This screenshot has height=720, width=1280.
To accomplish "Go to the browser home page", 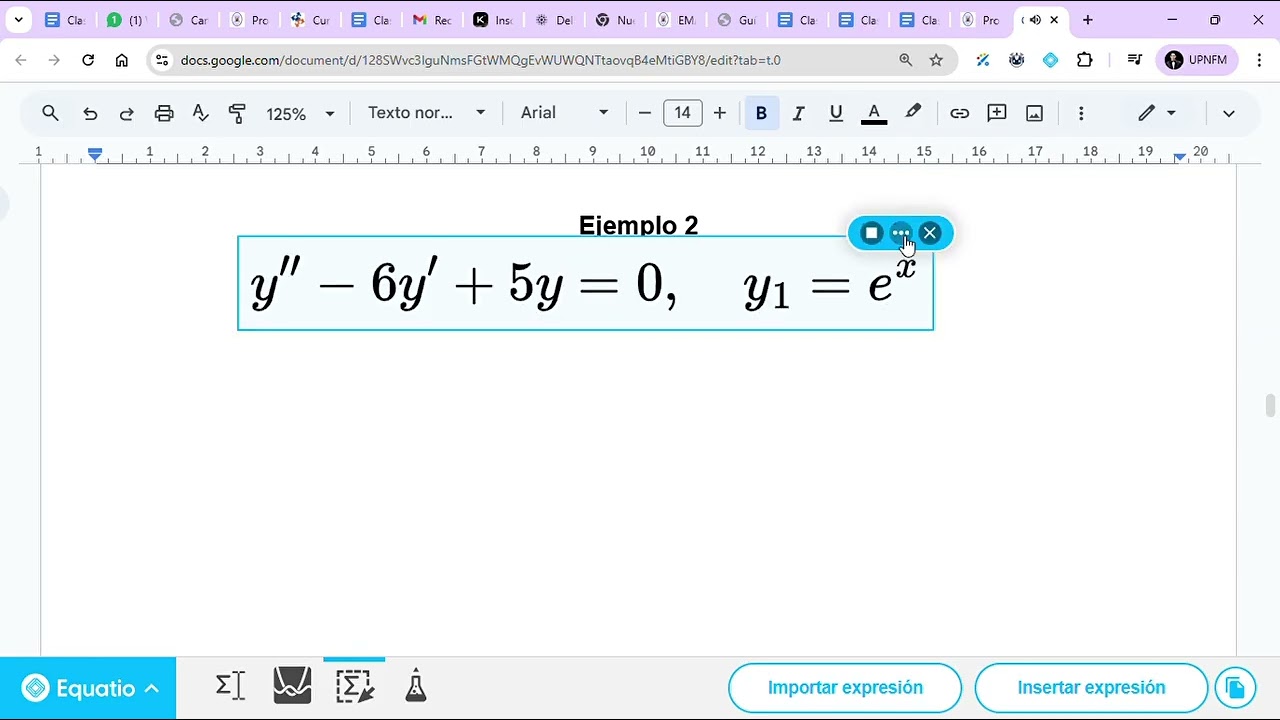I will pos(122,60).
